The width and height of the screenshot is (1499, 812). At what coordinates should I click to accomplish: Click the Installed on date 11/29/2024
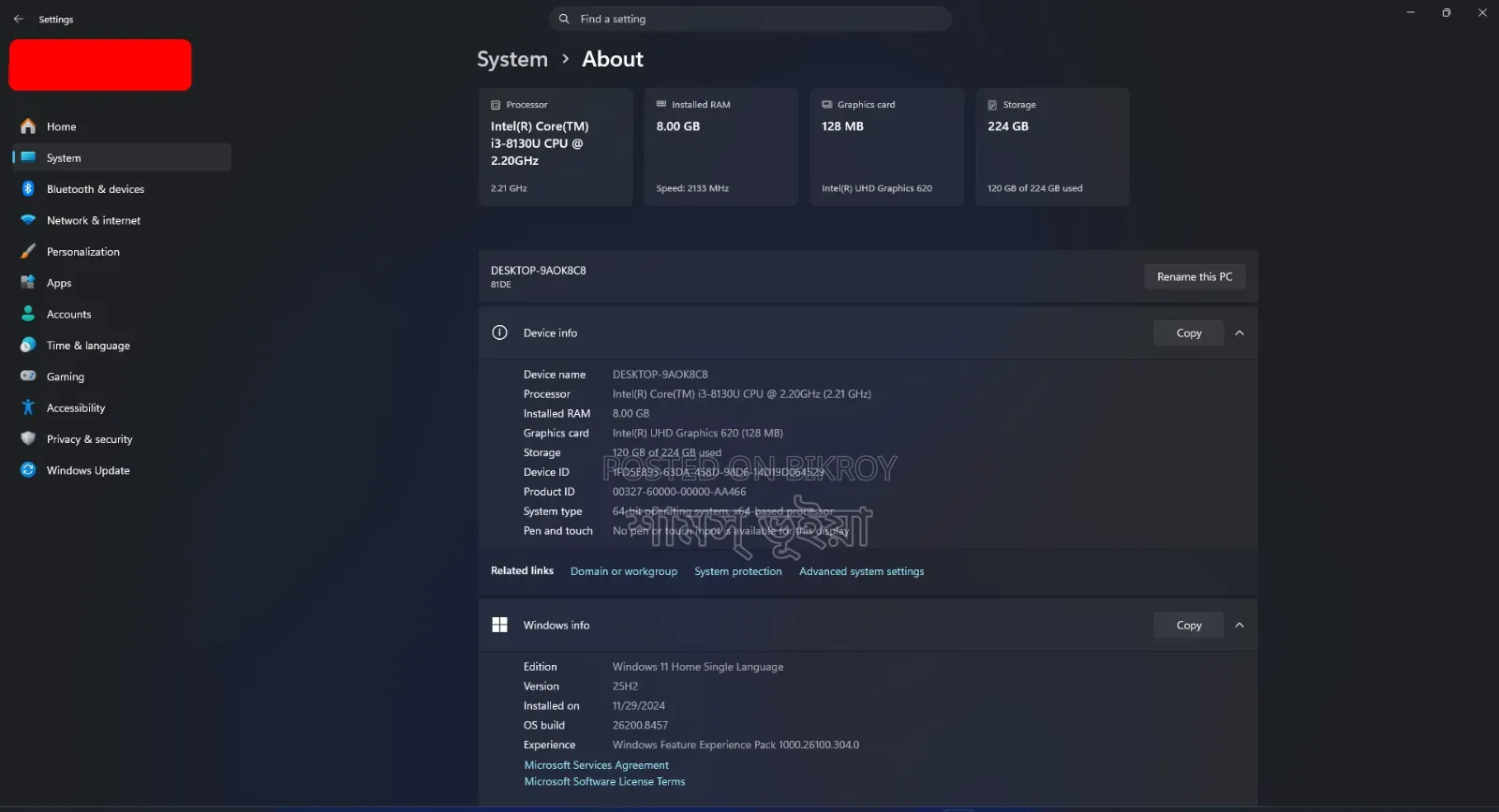639,706
